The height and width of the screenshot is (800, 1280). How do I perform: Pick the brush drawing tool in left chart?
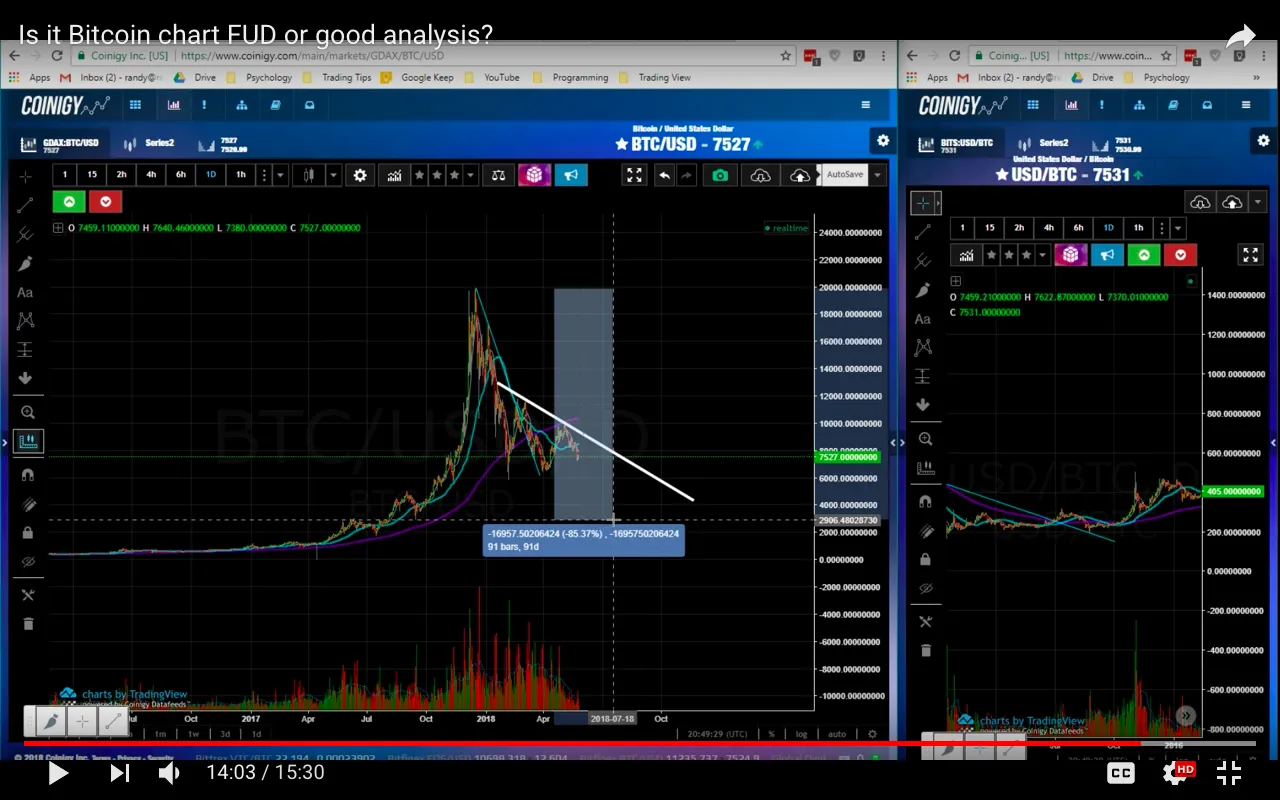25,263
